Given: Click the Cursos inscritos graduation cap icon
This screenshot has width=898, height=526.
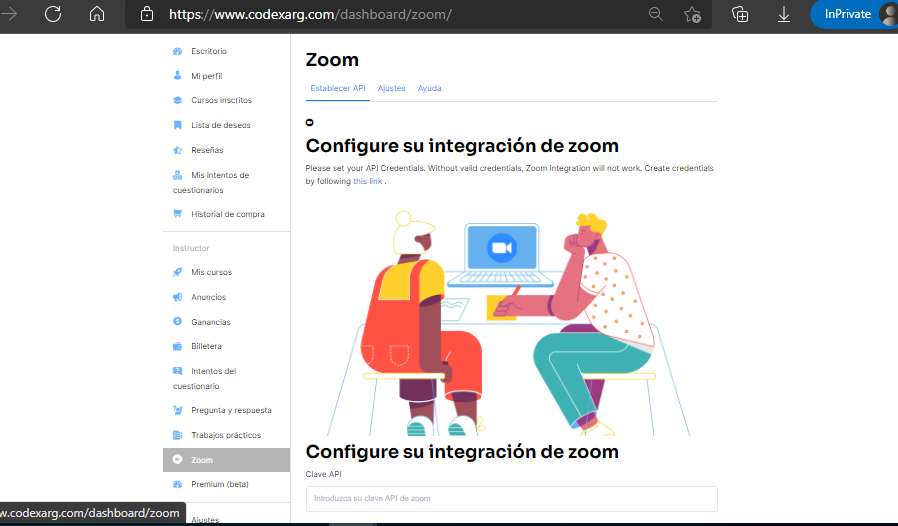Looking at the screenshot, I should click(178, 100).
